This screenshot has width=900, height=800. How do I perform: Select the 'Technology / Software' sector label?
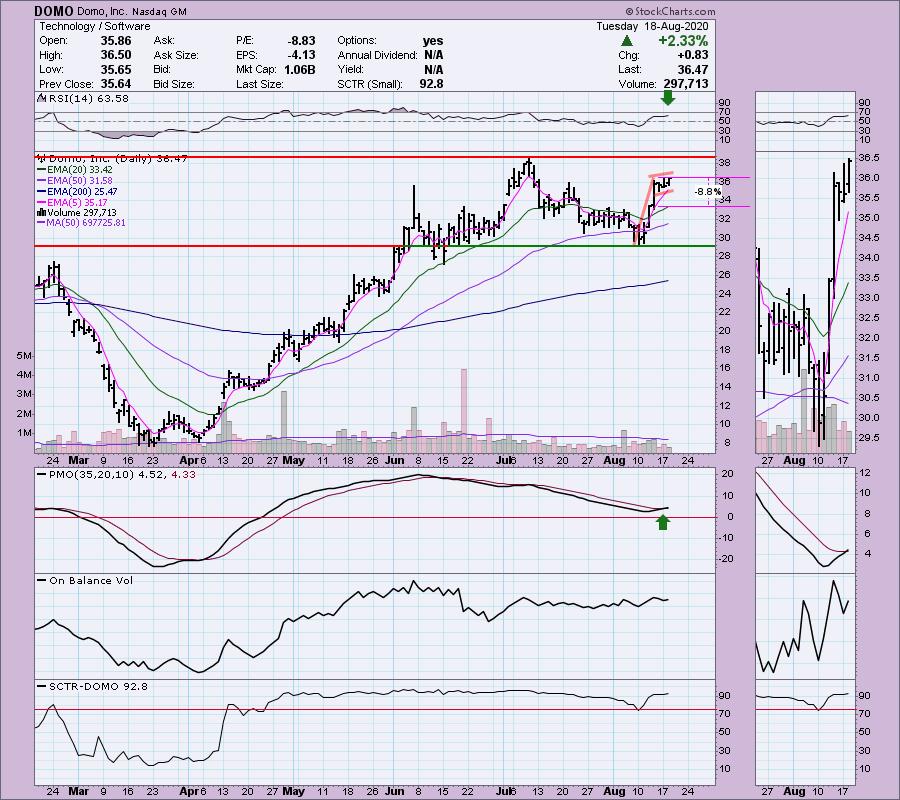95,26
